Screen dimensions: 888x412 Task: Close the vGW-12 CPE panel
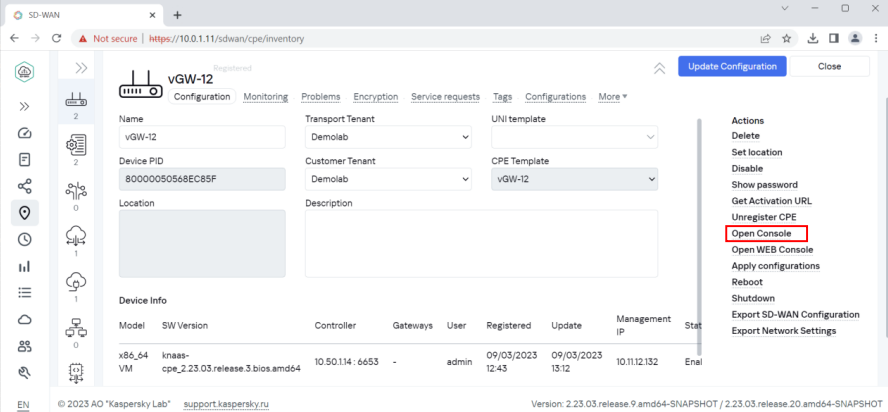pos(830,66)
